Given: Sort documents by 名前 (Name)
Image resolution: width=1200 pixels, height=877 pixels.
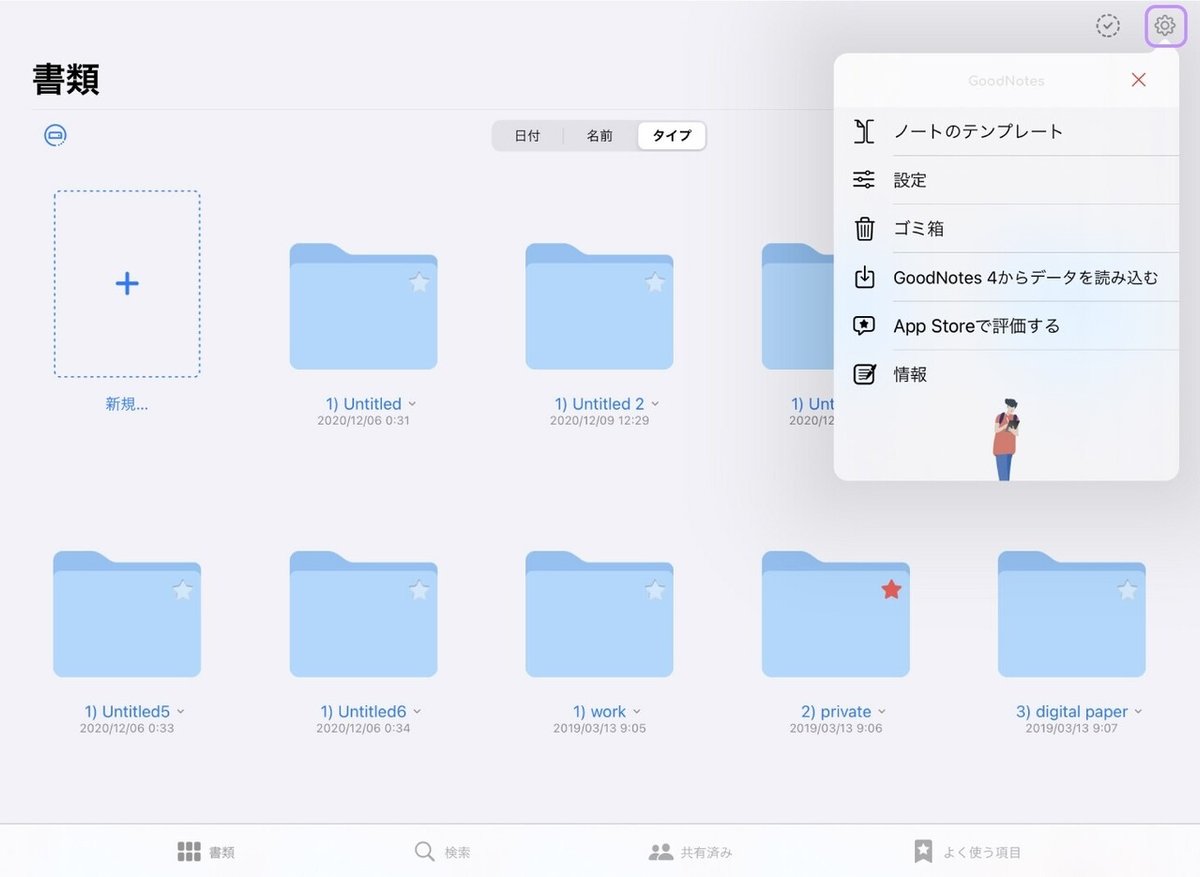Looking at the screenshot, I should pyautogui.click(x=599, y=135).
